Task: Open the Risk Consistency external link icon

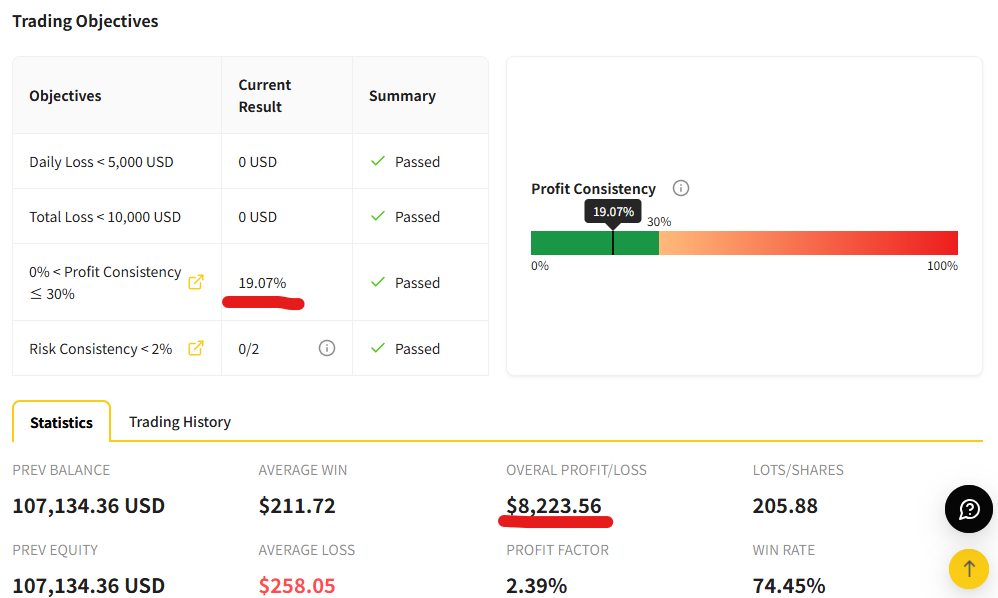Action: pyautogui.click(x=196, y=348)
